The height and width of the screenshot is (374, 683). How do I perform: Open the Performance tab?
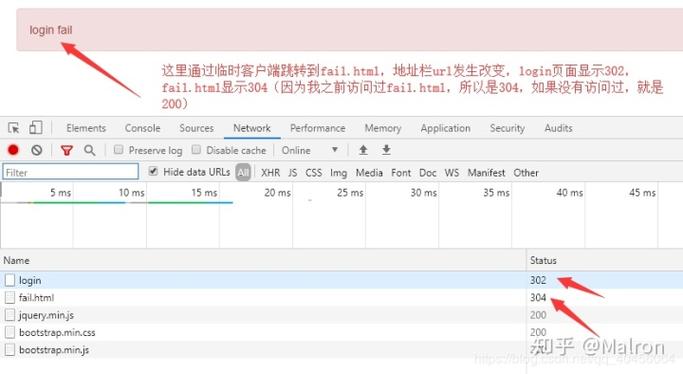click(x=318, y=128)
